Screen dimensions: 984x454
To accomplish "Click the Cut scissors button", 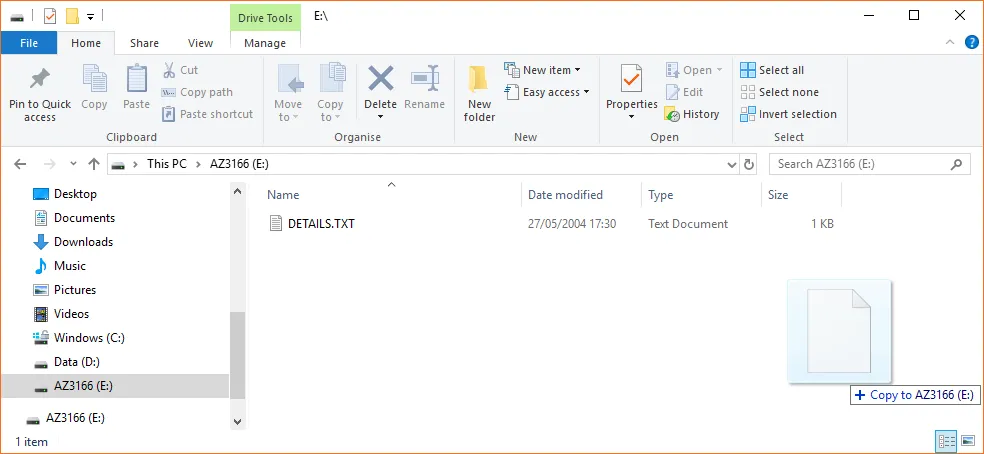I will point(180,70).
